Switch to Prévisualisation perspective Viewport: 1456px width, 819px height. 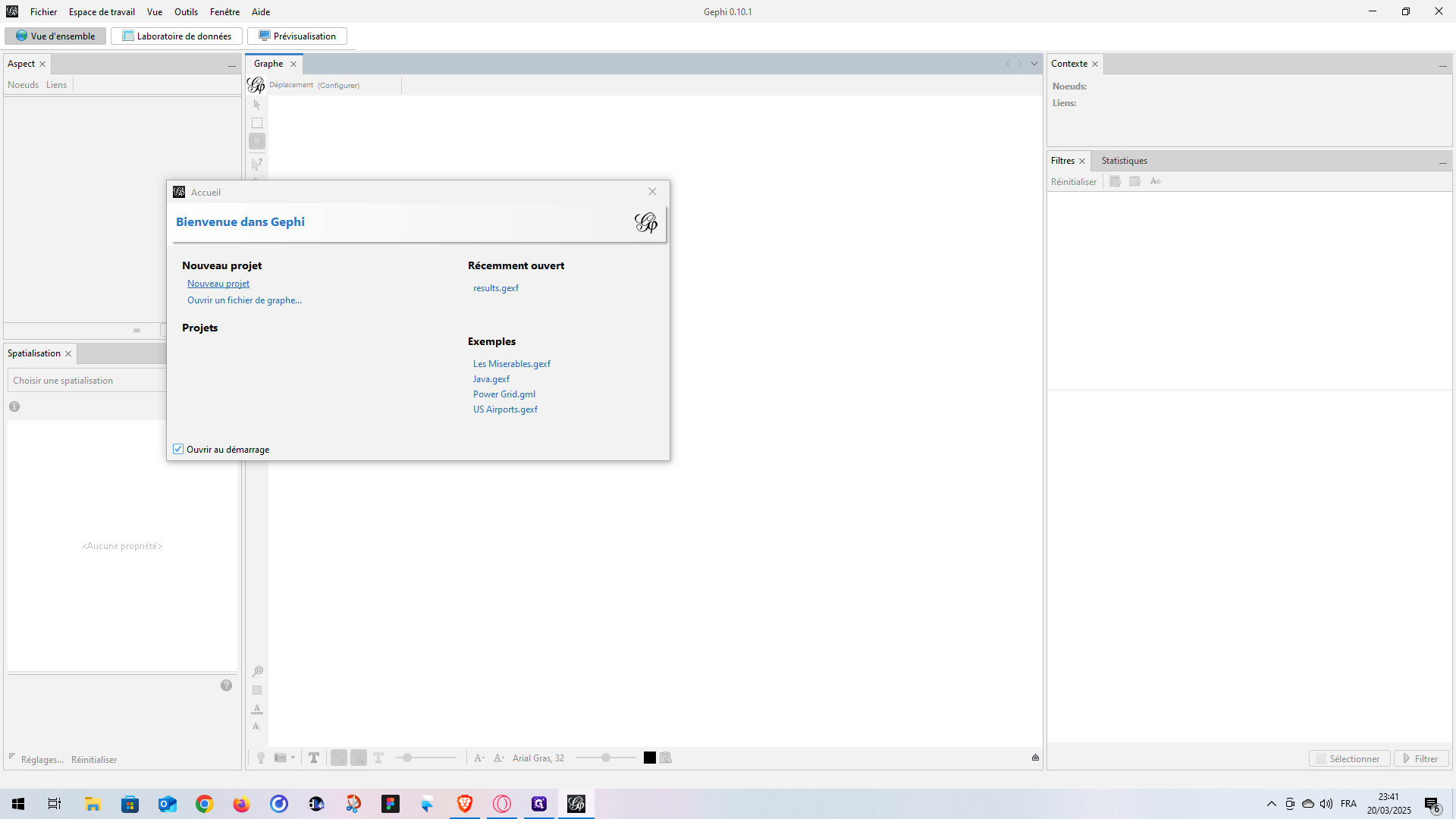point(297,36)
